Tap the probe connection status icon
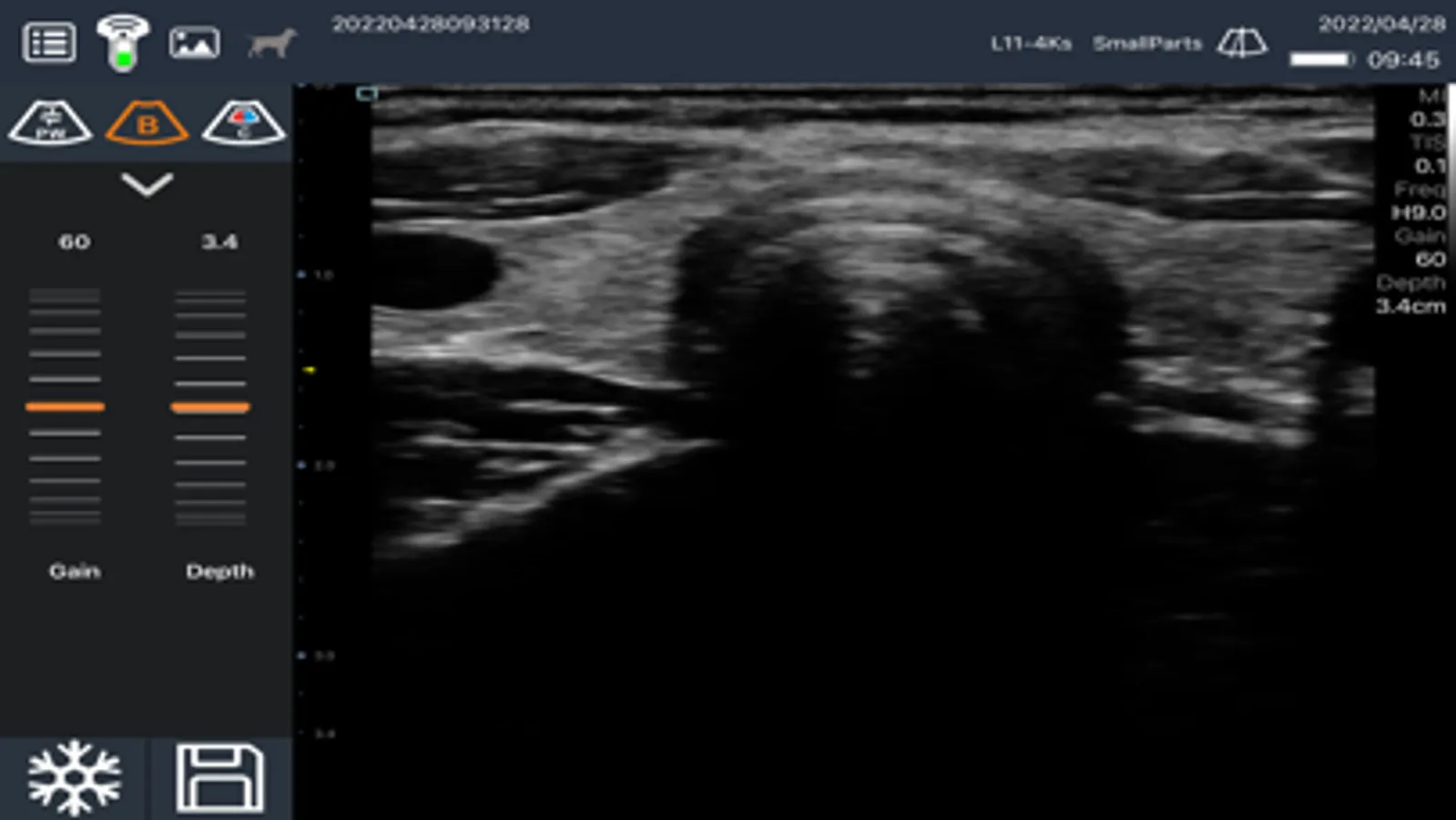This screenshot has width=1456, height=820. (122, 42)
